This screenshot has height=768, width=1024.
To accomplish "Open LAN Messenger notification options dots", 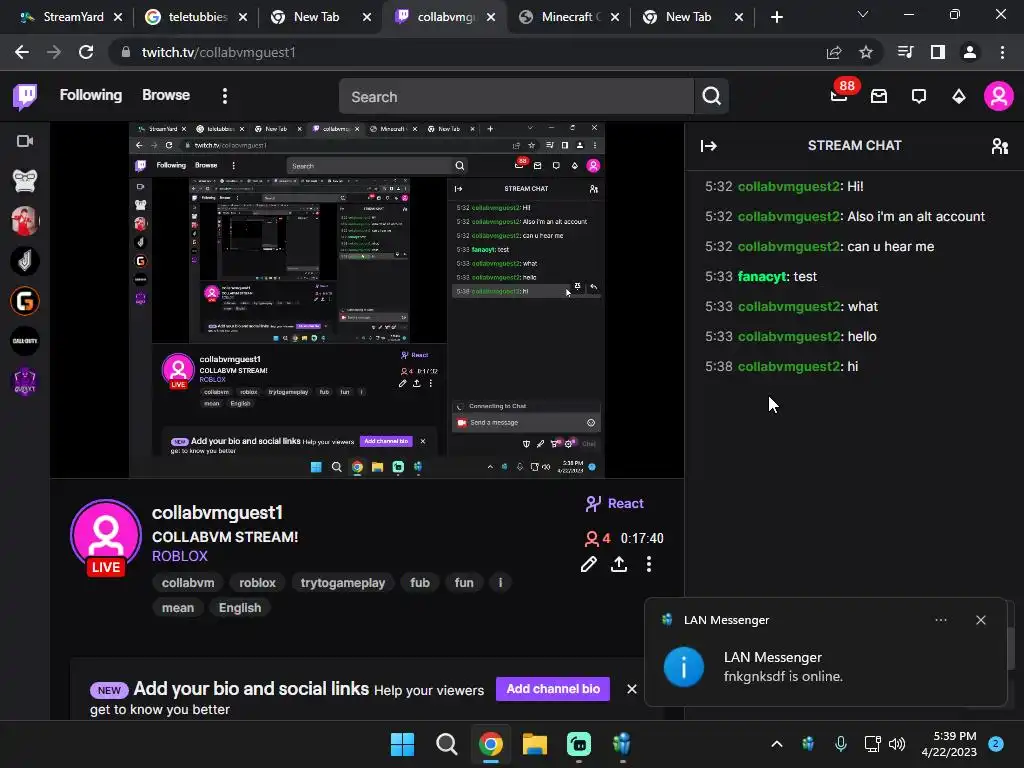I will pos(940,620).
